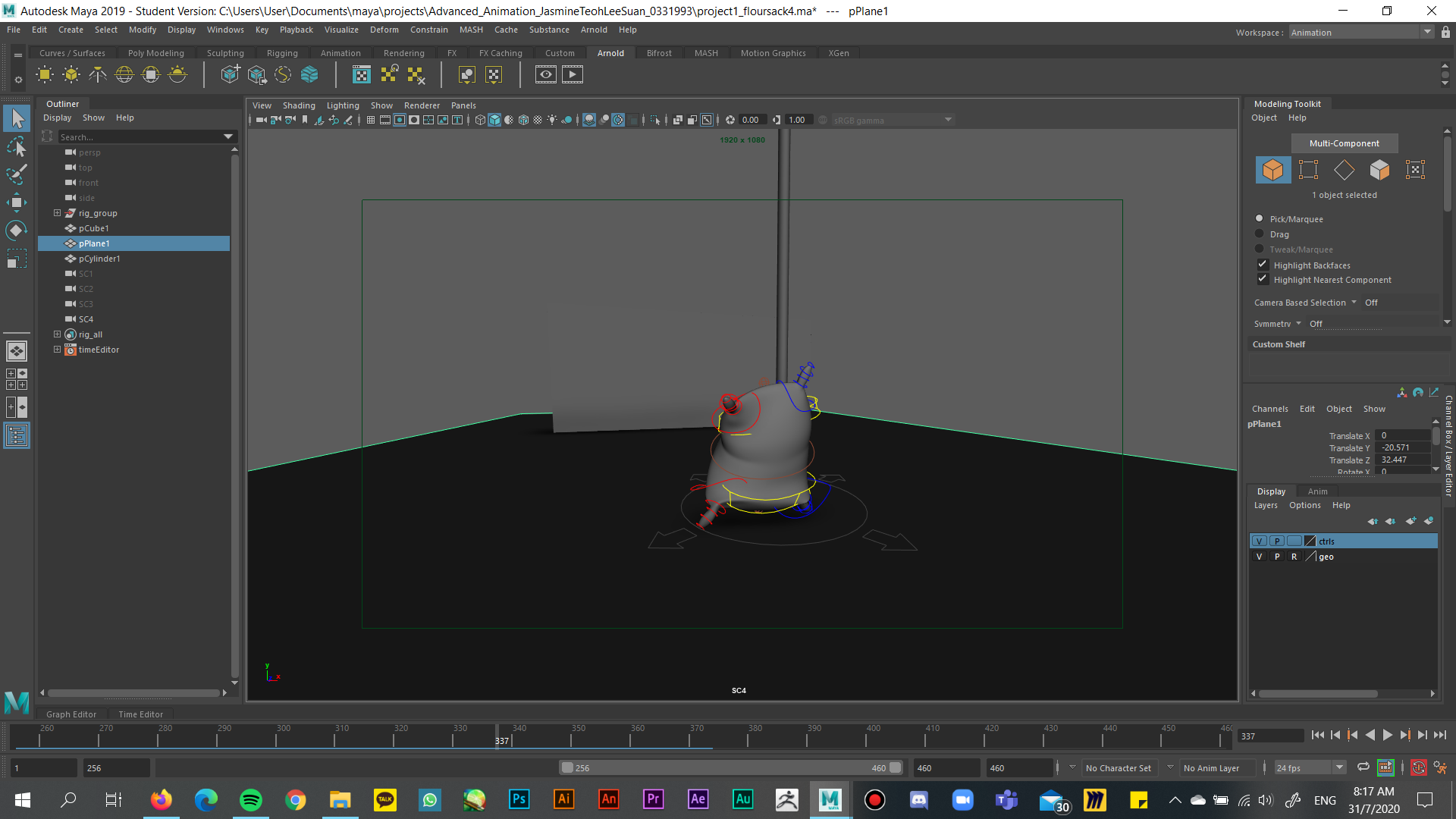Enable smooth shaded display in viewport toolbar
Viewport: 1456px width, 819px height.
pos(494,119)
